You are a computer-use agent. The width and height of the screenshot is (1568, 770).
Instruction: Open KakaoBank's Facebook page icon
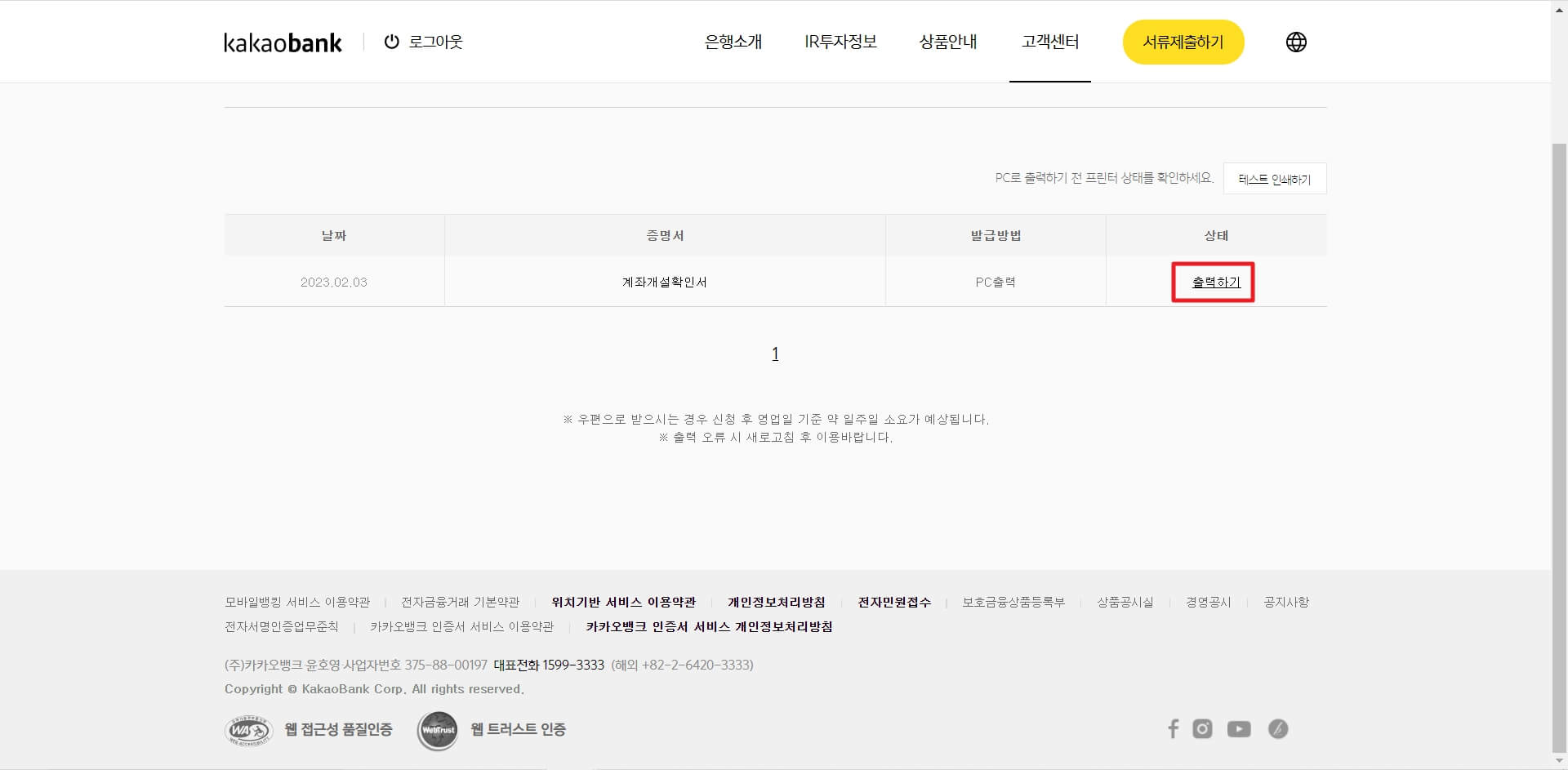(1174, 728)
